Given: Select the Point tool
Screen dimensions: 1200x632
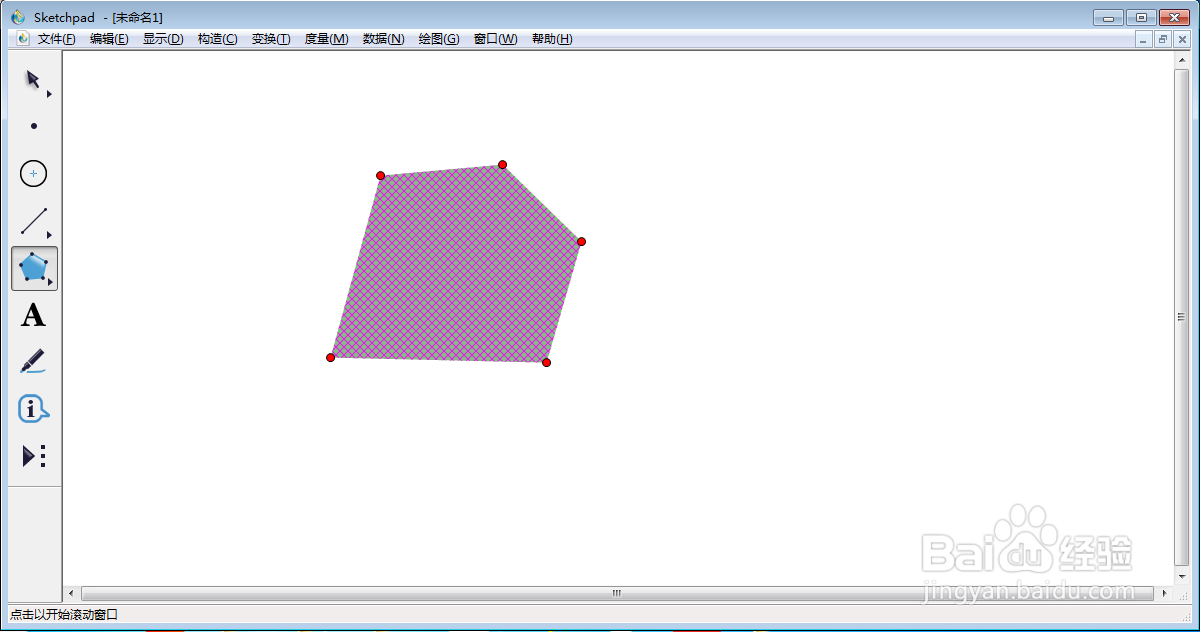Looking at the screenshot, I should [x=34, y=126].
